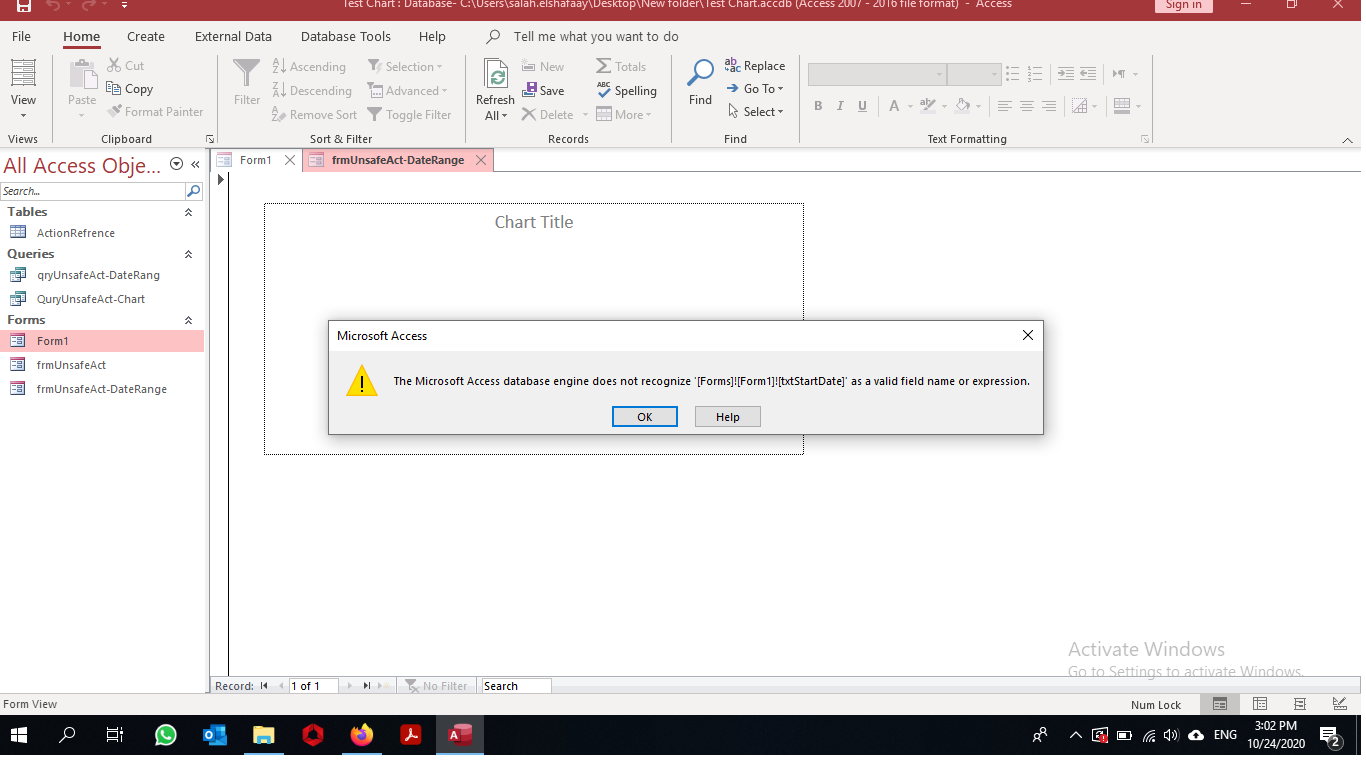Open the File menu

21,36
